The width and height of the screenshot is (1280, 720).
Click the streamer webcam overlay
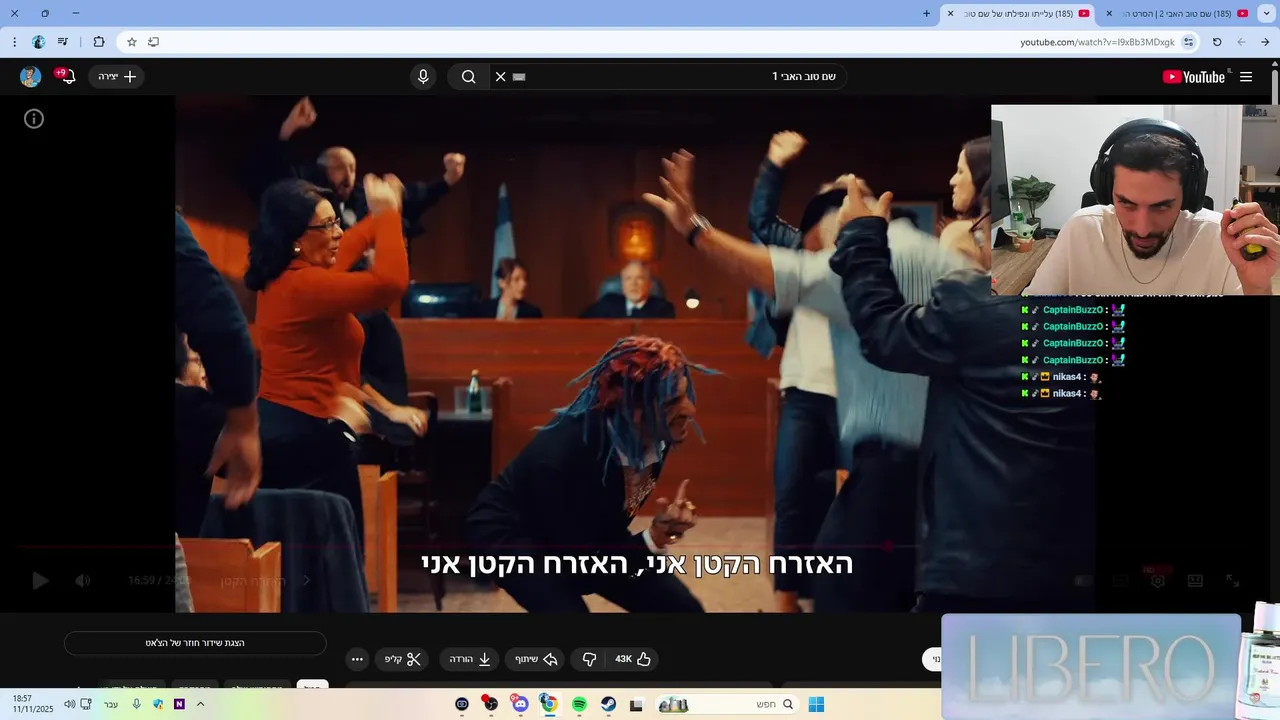pos(1135,200)
